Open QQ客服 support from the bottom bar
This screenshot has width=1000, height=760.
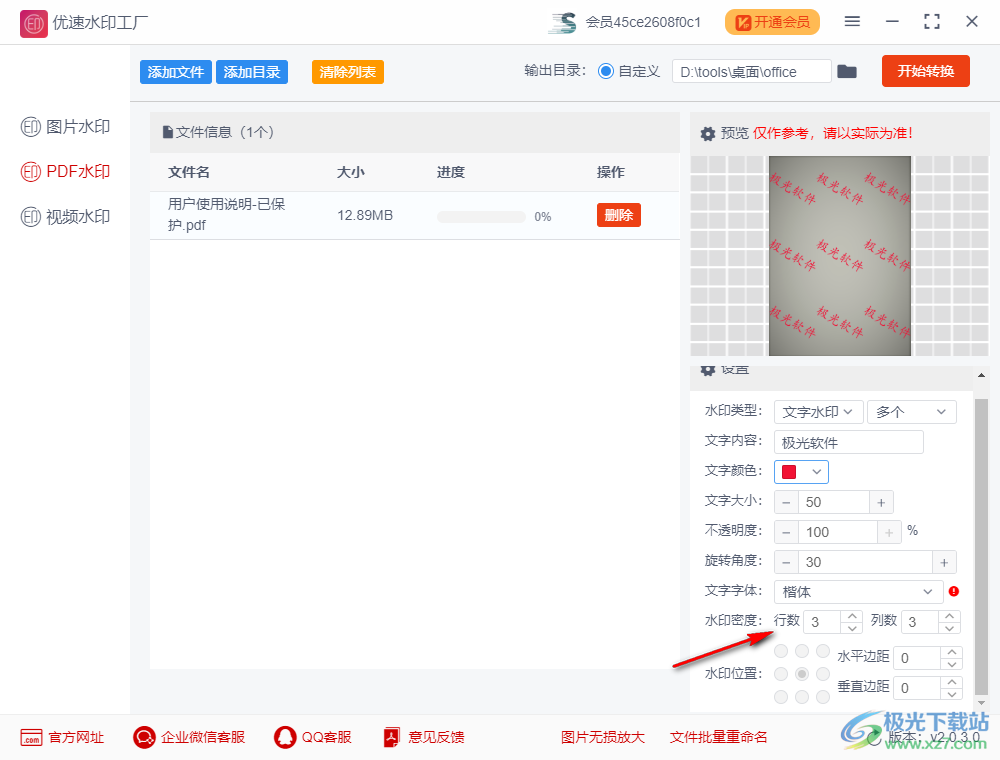pyautogui.click(x=283, y=737)
